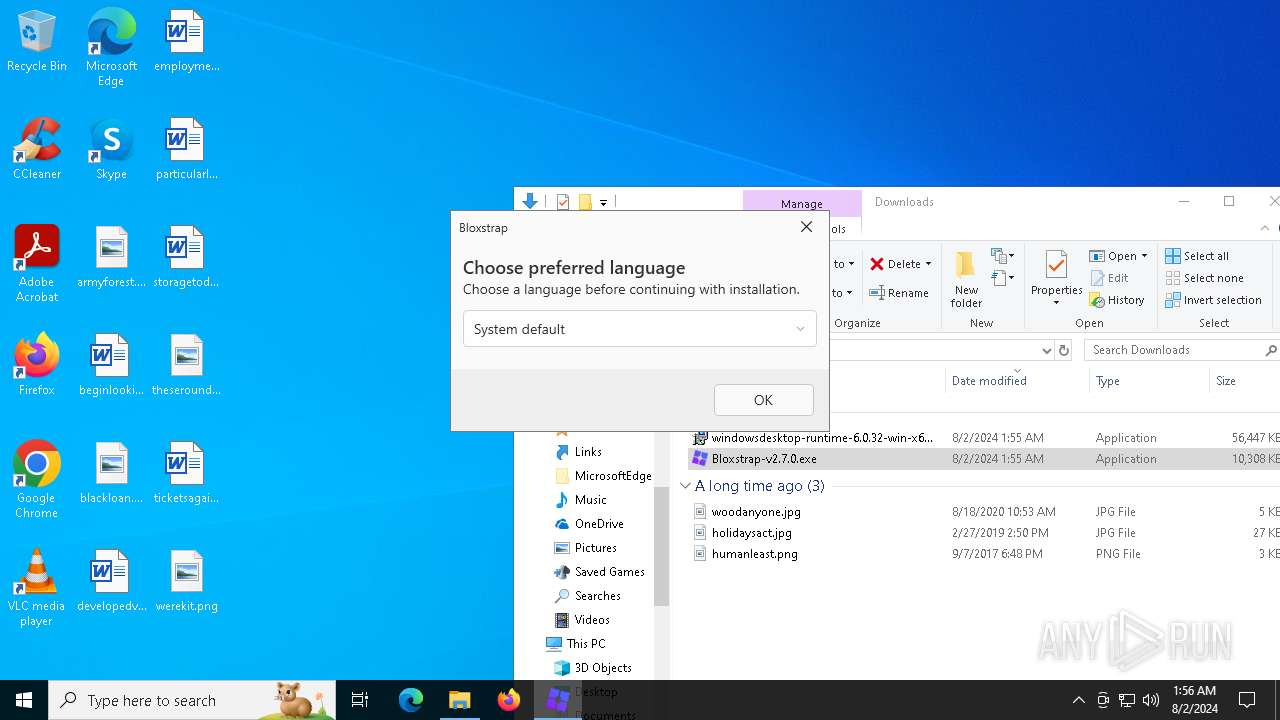The width and height of the screenshot is (1280, 720).
Task: Select the beginlooki... Word document
Action: [x=111, y=366]
